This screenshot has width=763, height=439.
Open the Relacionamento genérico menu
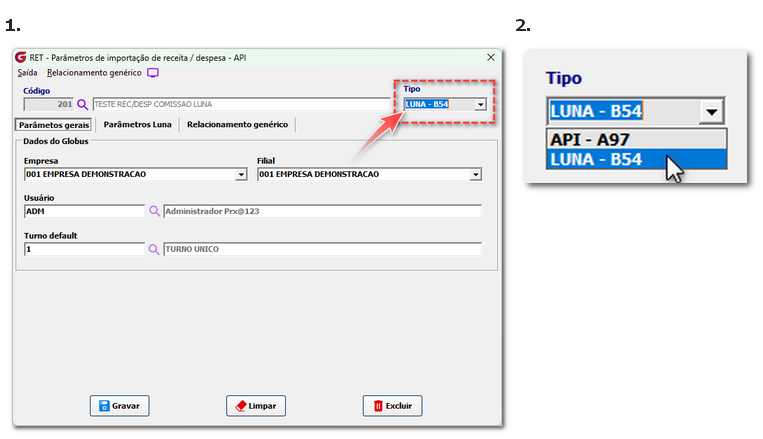click(94, 73)
